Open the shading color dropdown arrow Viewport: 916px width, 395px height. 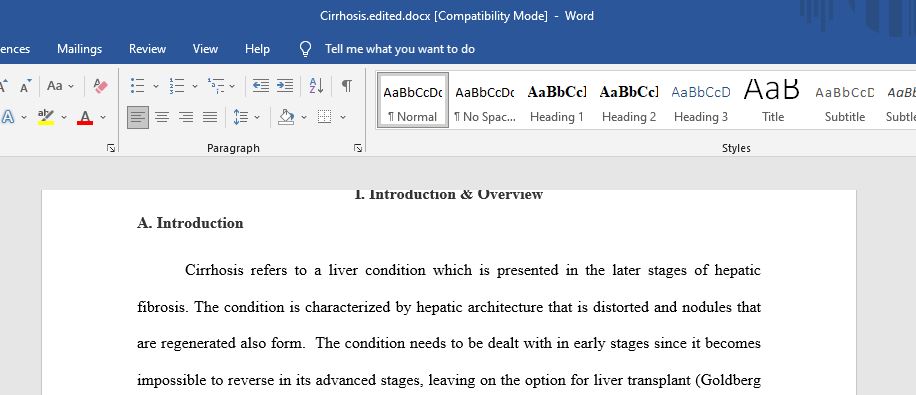[x=304, y=117]
